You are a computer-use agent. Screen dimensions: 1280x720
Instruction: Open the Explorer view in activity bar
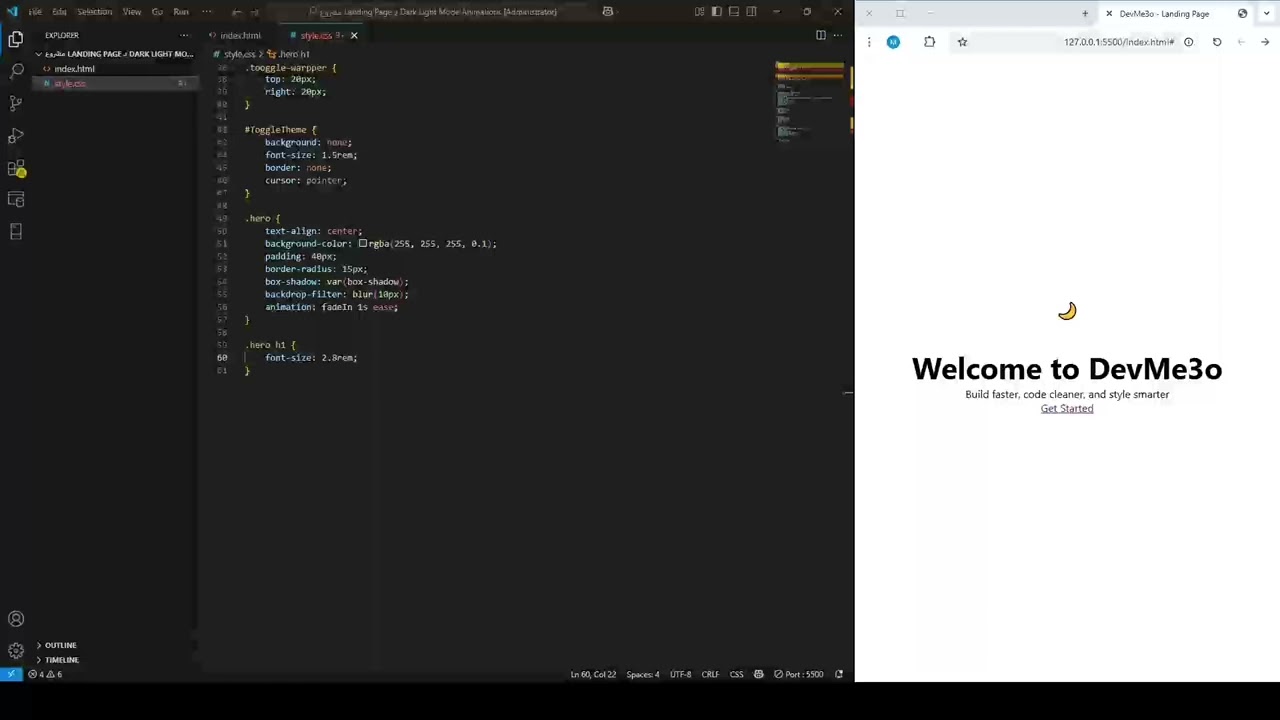coord(16,39)
